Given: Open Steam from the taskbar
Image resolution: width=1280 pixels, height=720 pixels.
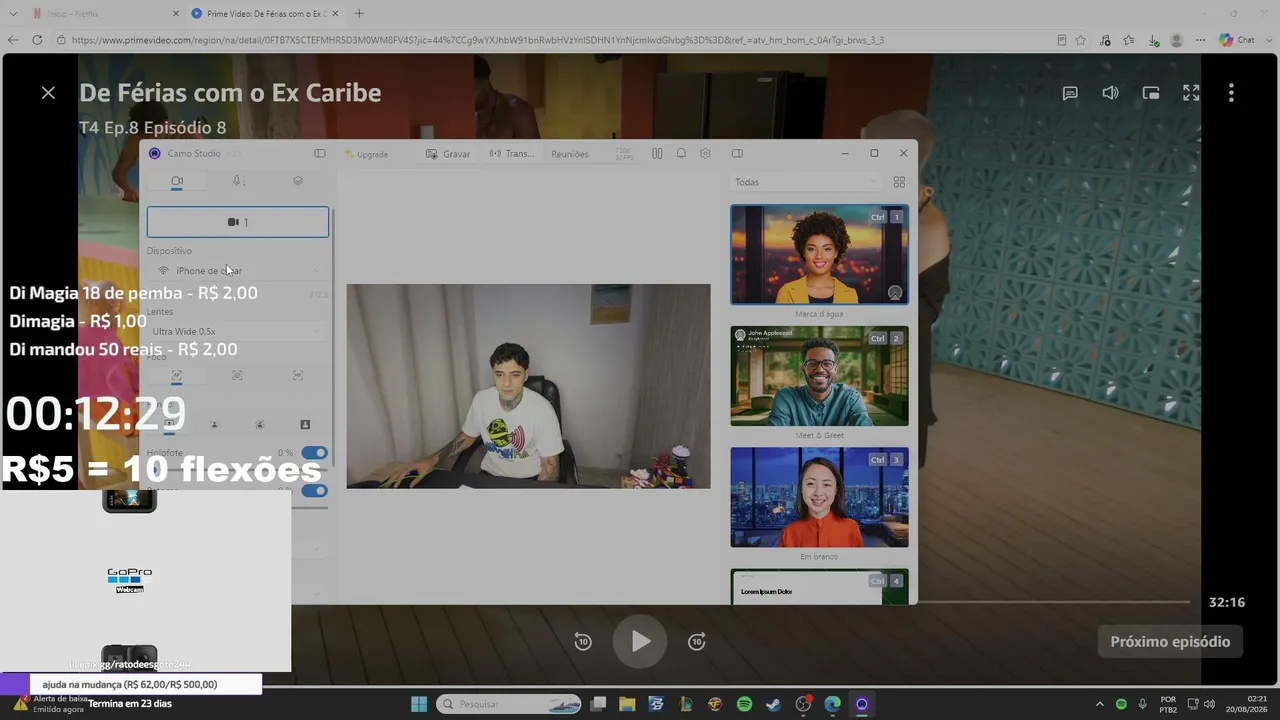Looking at the screenshot, I should coord(773,704).
